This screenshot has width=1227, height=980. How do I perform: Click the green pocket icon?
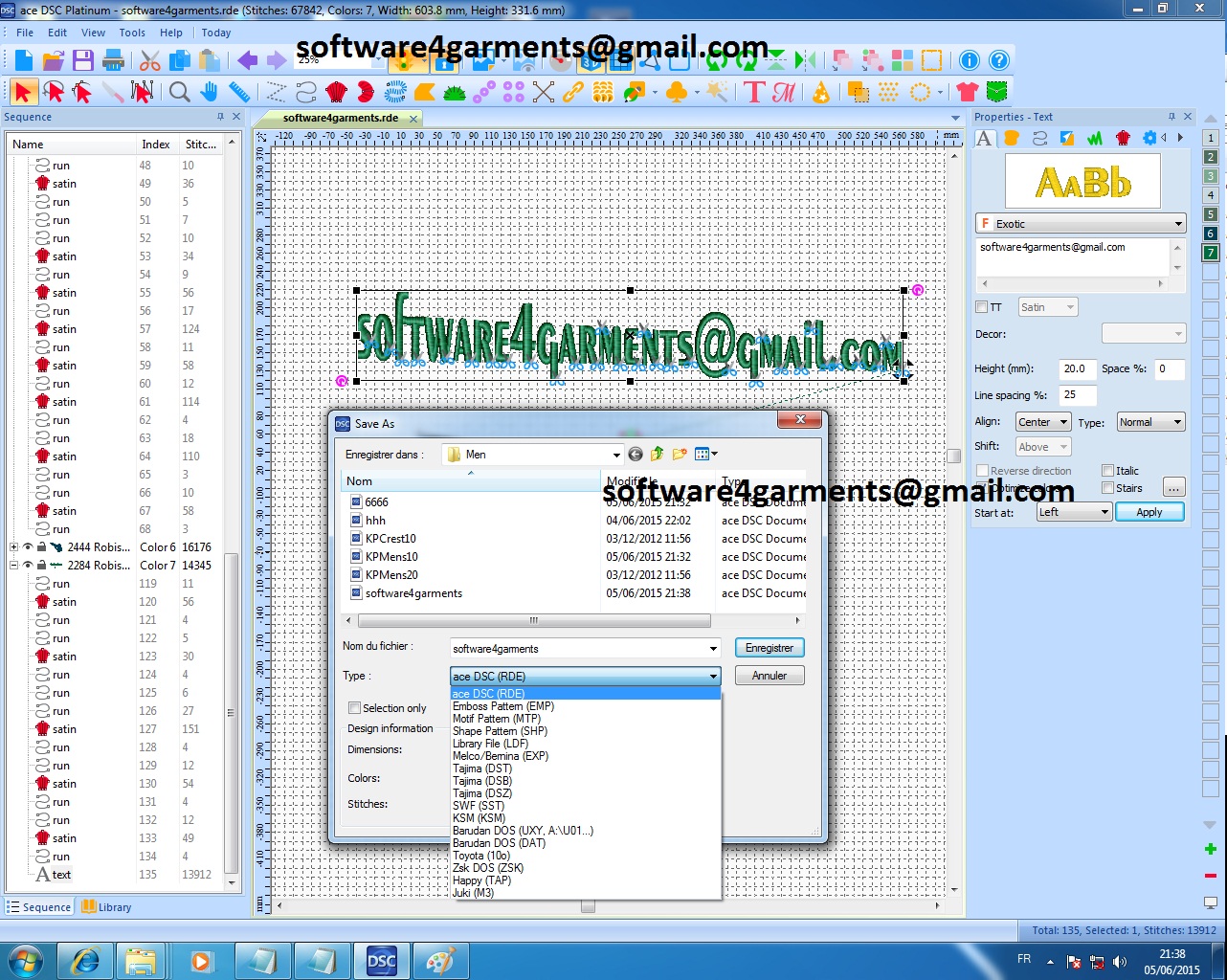(997, 92)
